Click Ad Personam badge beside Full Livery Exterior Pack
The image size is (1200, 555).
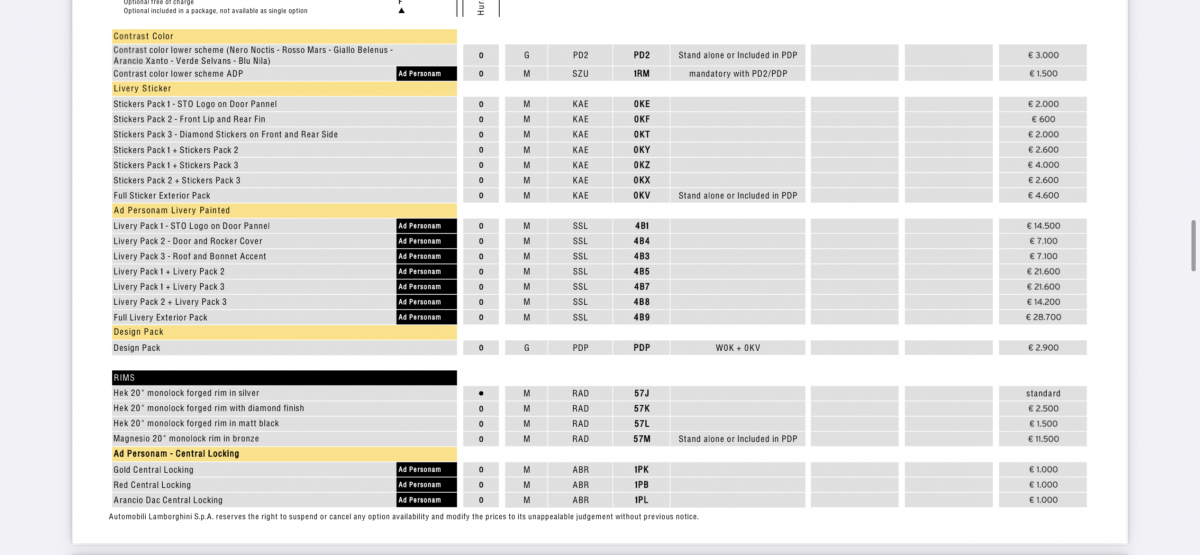[x=426, y=317]
